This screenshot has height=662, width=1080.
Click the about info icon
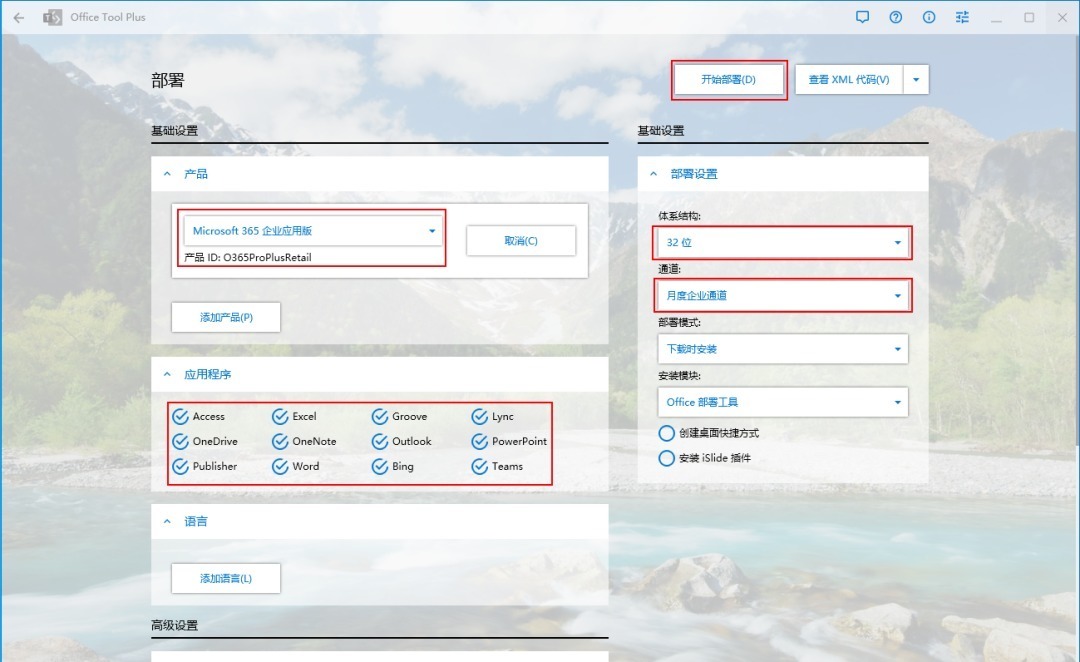tap(929, 17)
